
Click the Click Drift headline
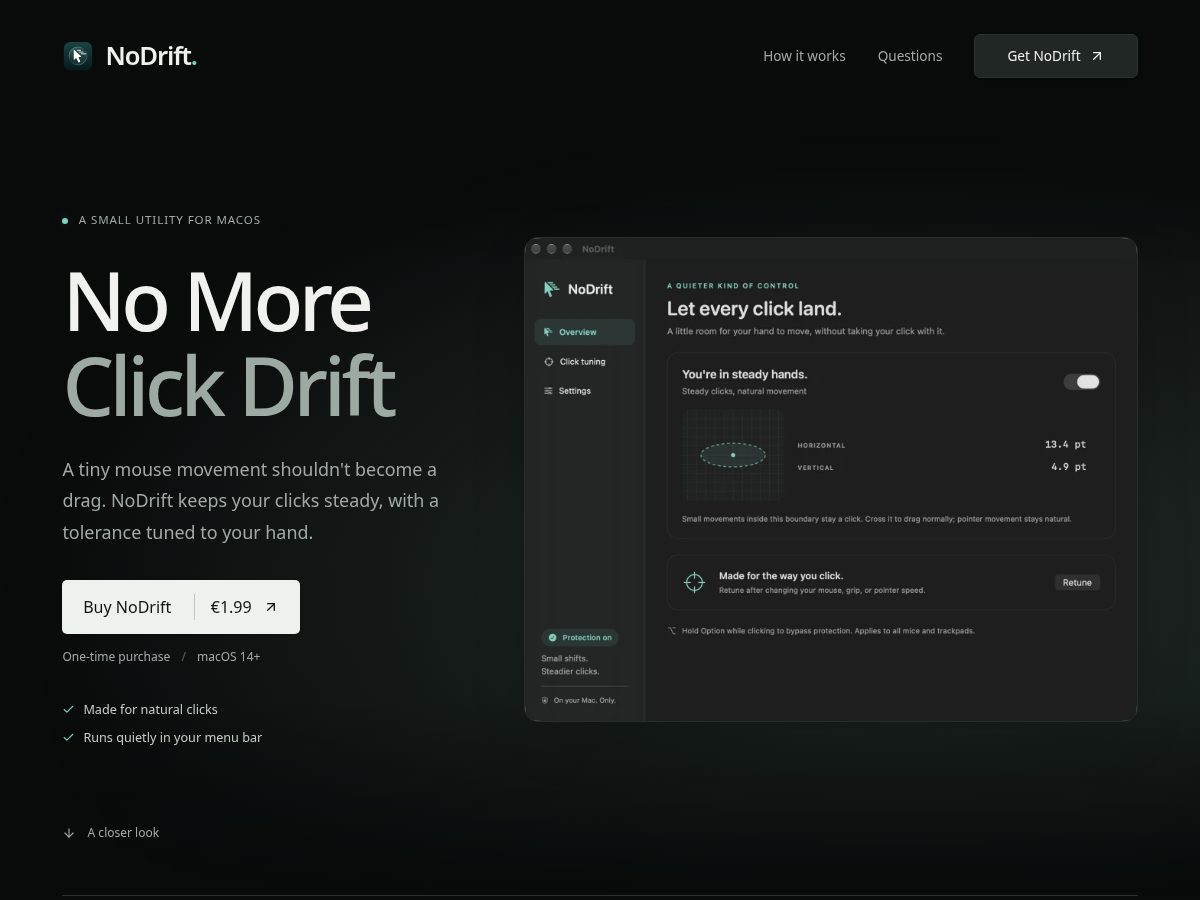click(230, 387)
